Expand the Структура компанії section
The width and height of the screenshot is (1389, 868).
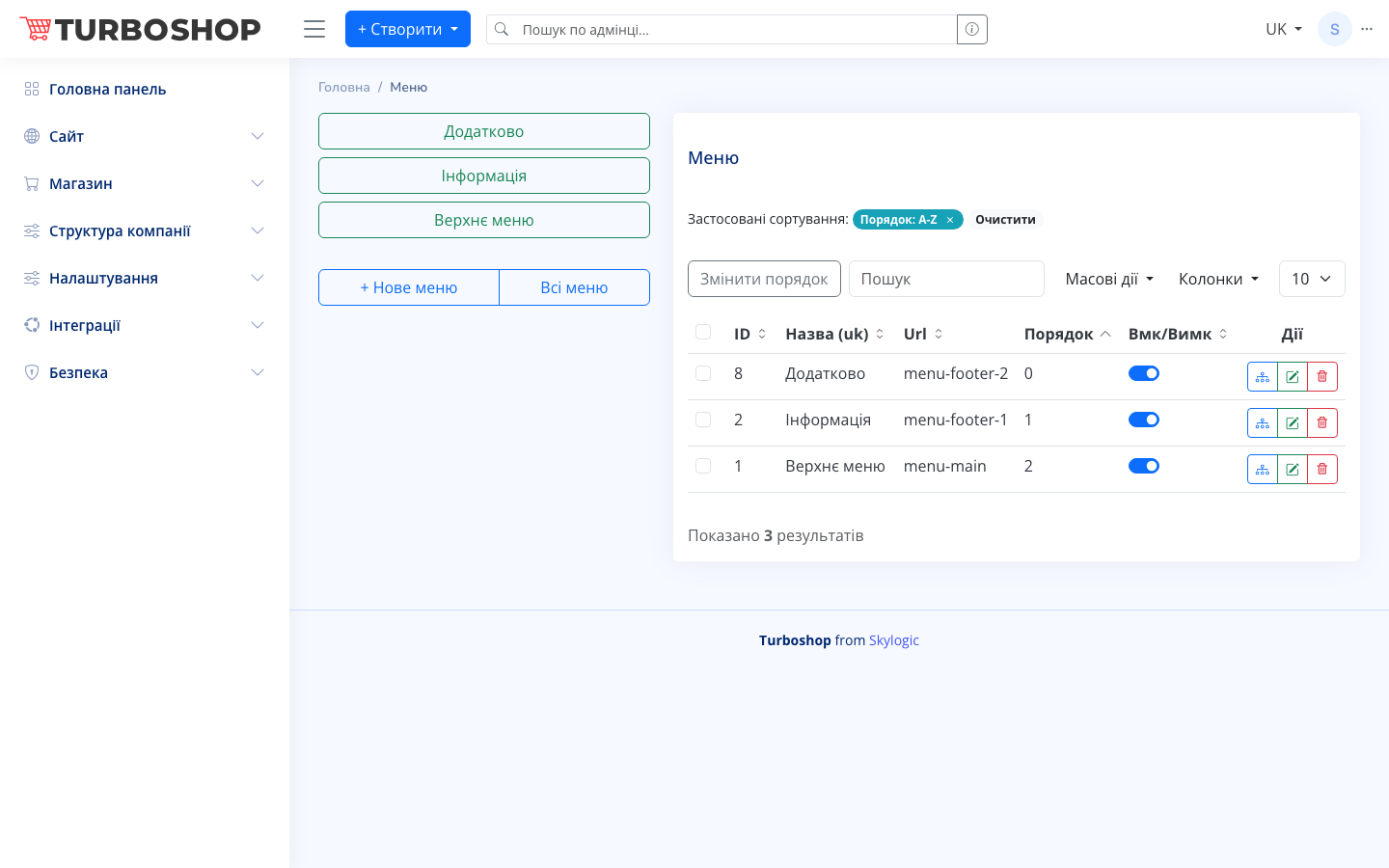(x=145, y=231)
